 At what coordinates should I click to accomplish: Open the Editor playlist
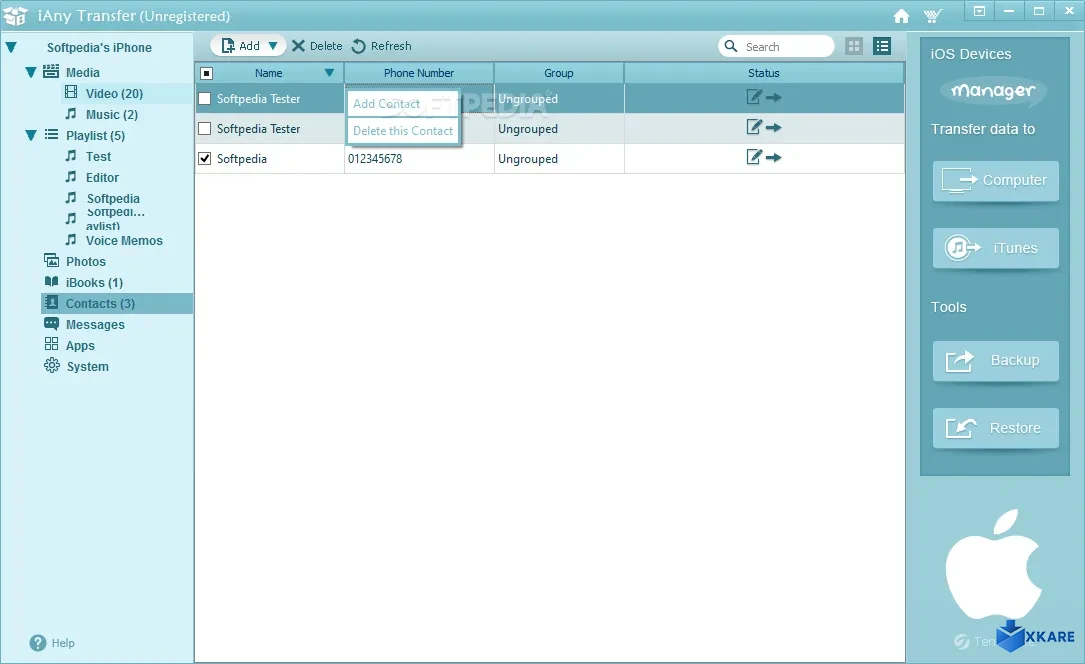pyautogui.click(x=102, y=178)
